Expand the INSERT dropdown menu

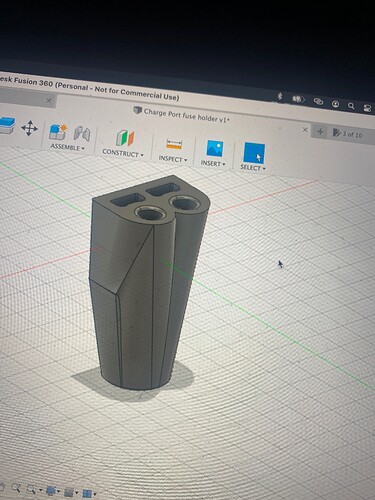pyautogui.click(x=213, y=163)
